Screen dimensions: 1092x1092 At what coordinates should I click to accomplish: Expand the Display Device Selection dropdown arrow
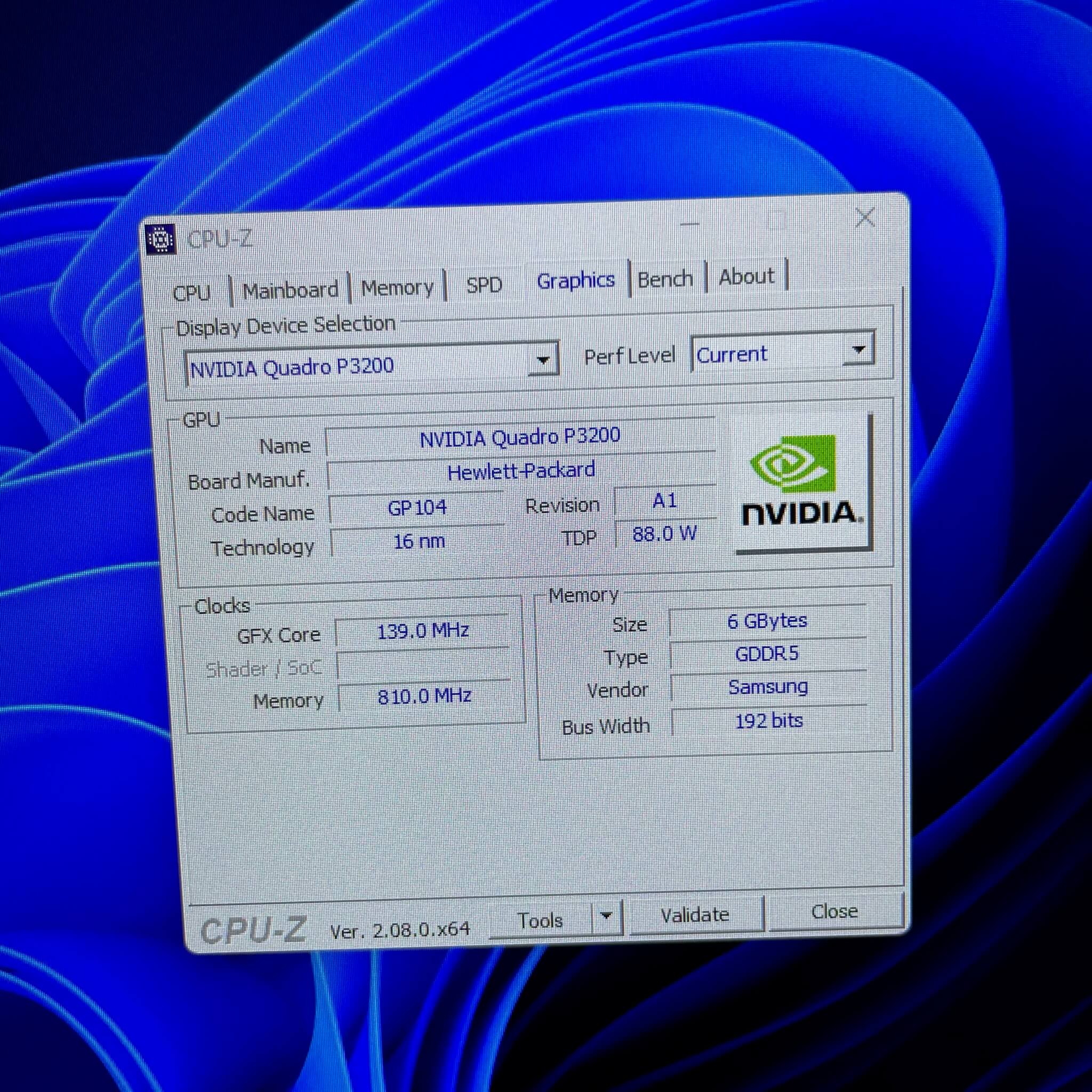[x=543, y=359]
